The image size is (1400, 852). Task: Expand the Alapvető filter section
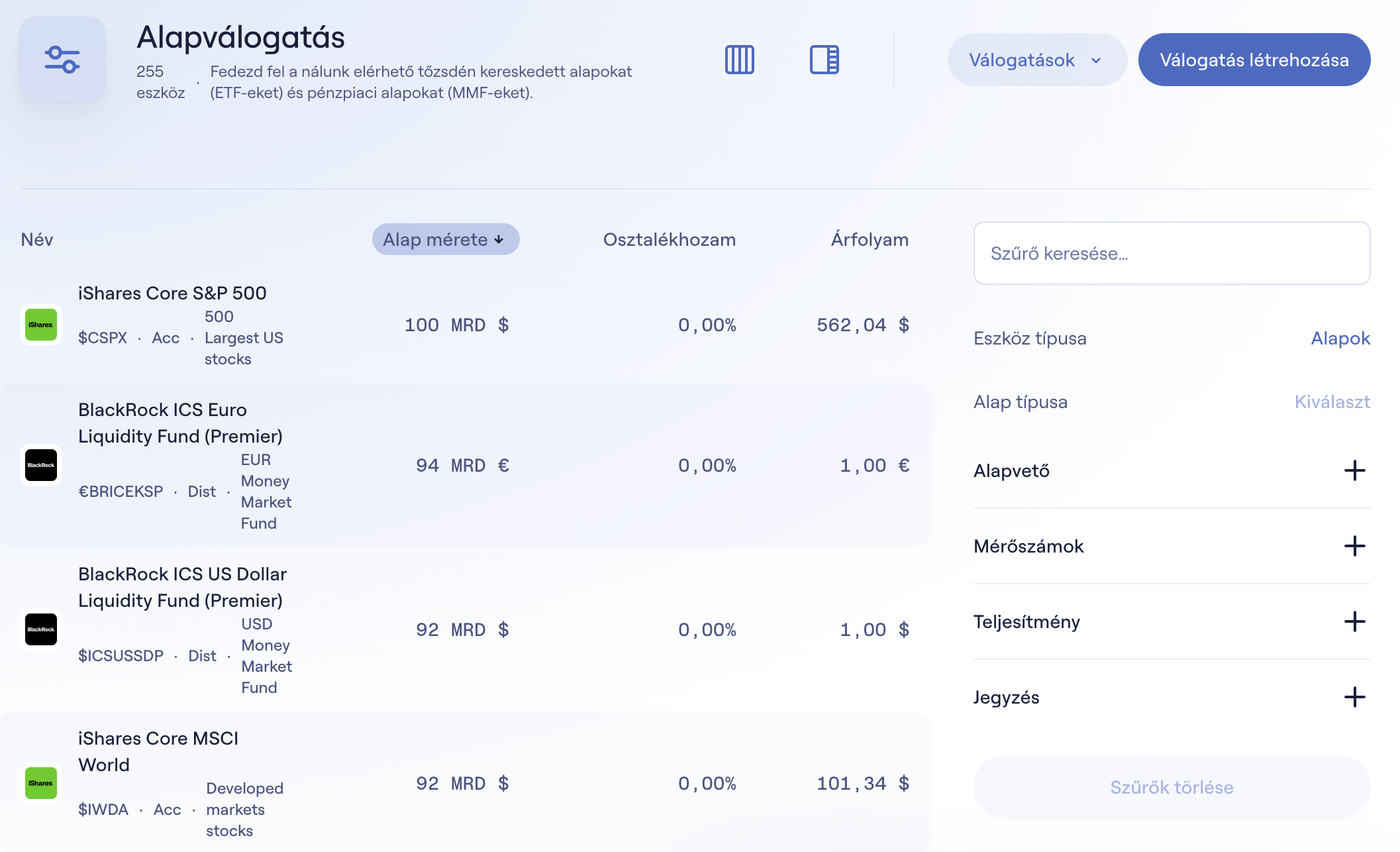[x=1354, y=471]
